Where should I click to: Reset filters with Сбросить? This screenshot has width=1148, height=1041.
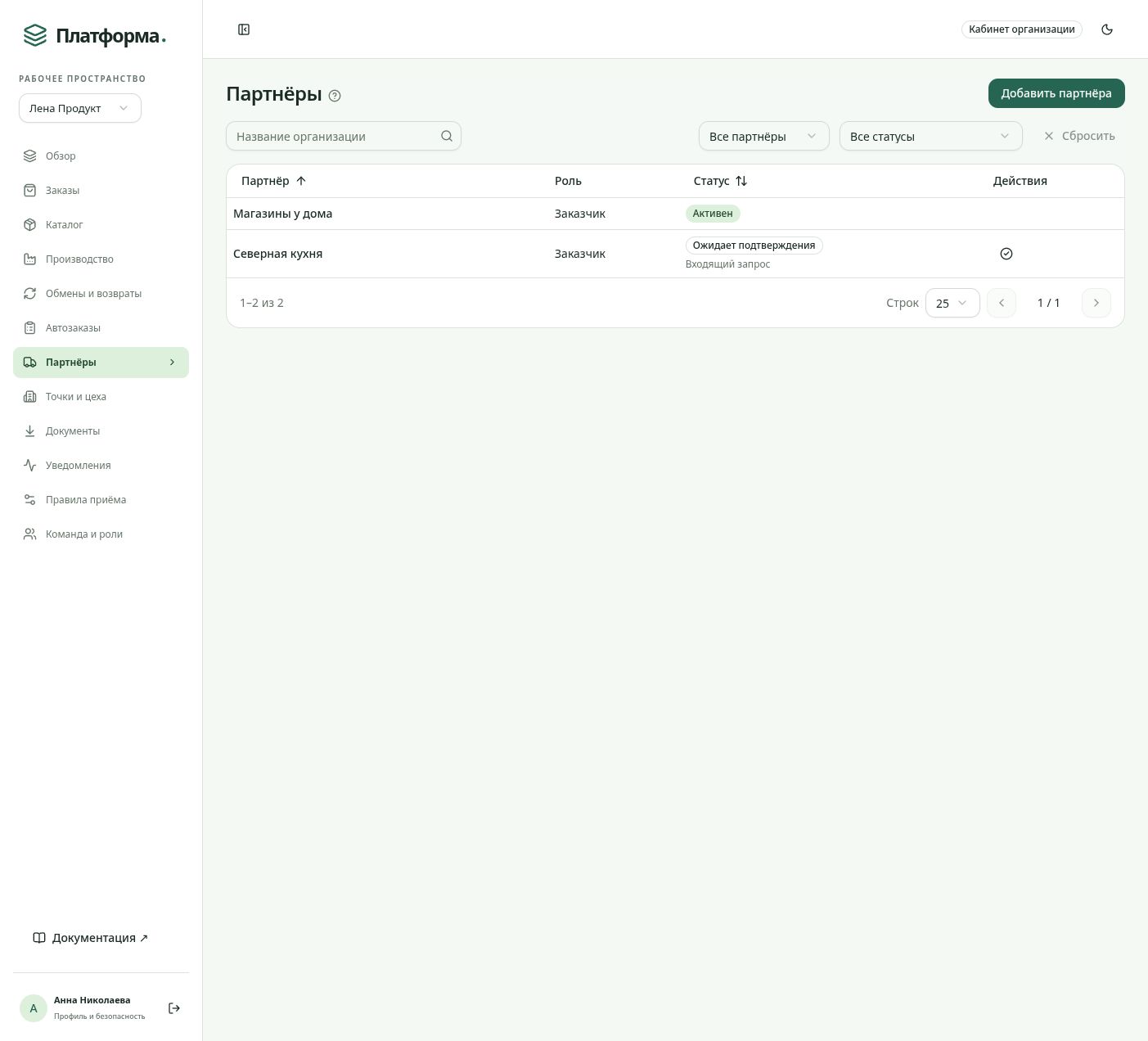(1079, 136)
